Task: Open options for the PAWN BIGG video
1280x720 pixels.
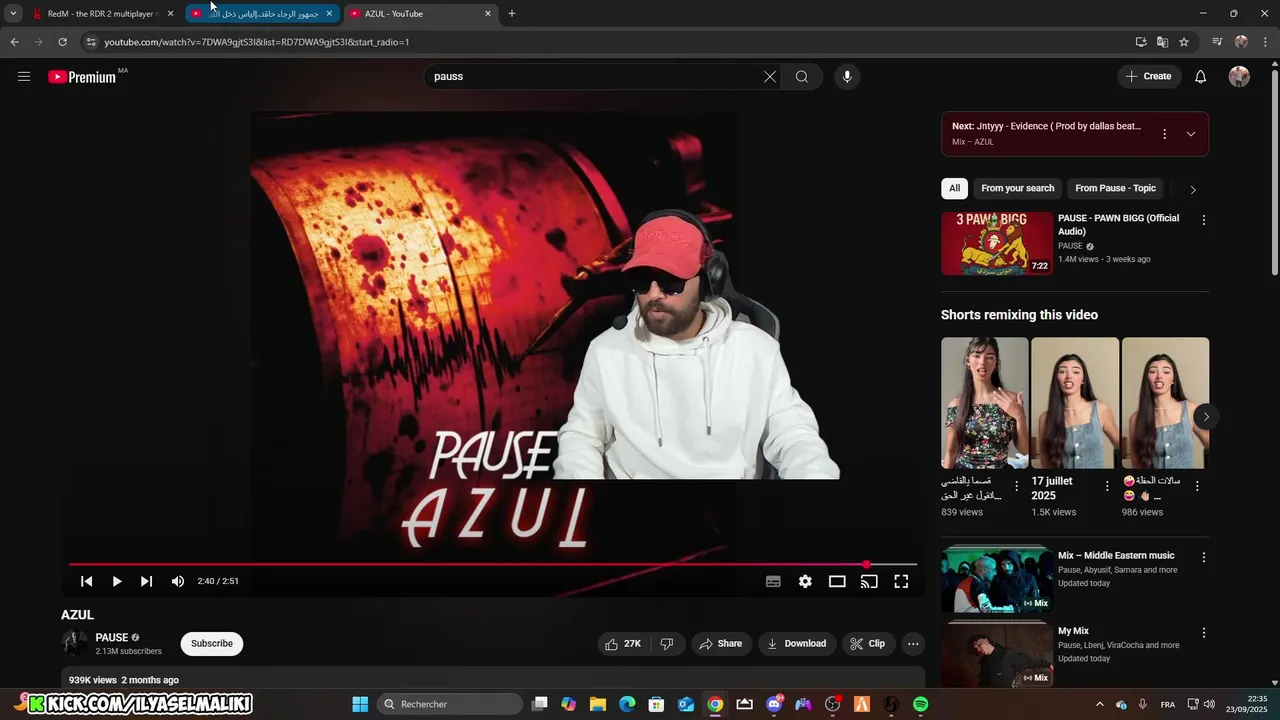Action: point(1204,220)
